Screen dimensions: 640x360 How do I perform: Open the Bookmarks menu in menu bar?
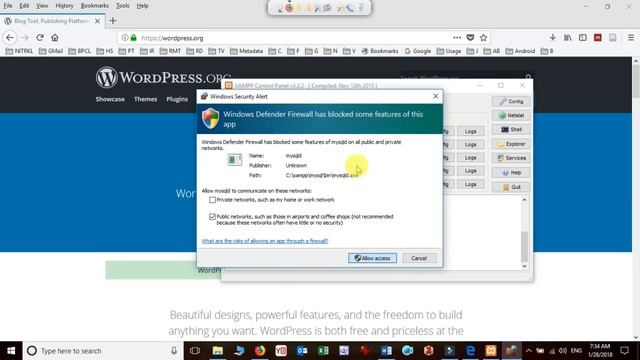[94, 6]
